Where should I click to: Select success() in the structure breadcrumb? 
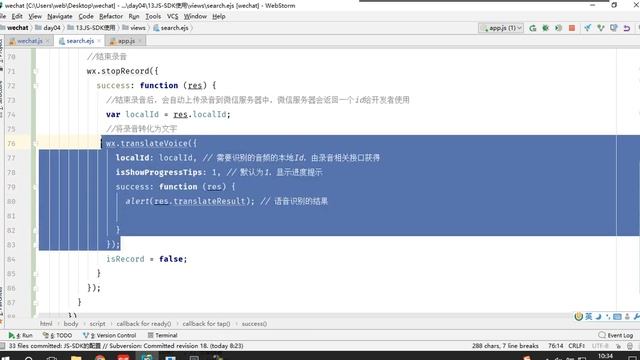254,324
